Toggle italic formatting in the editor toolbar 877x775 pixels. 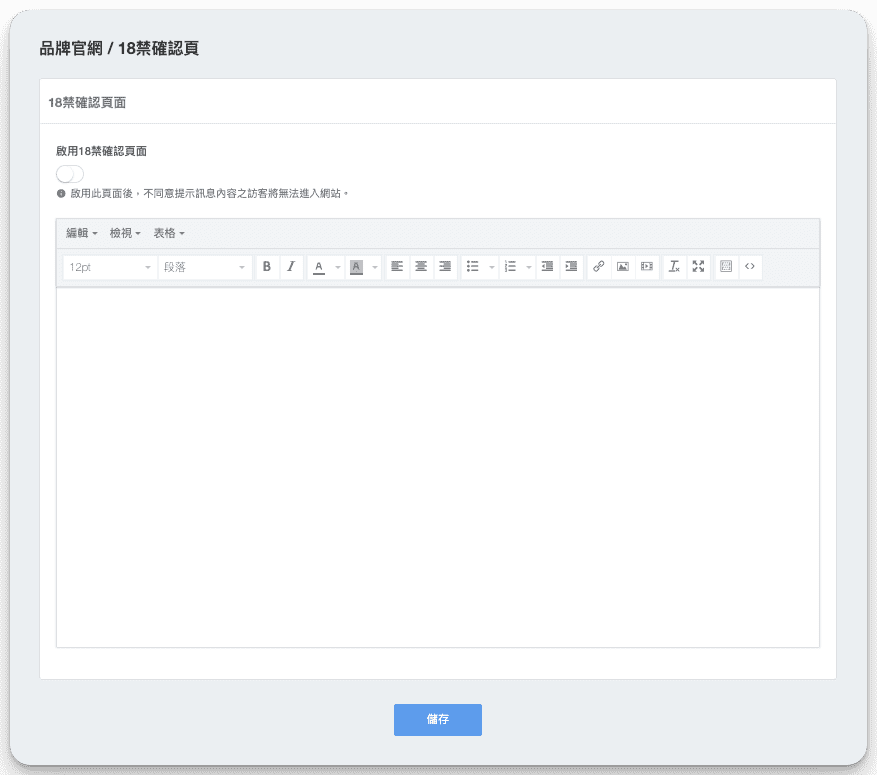pyautogui.click(x=291, y=267)
